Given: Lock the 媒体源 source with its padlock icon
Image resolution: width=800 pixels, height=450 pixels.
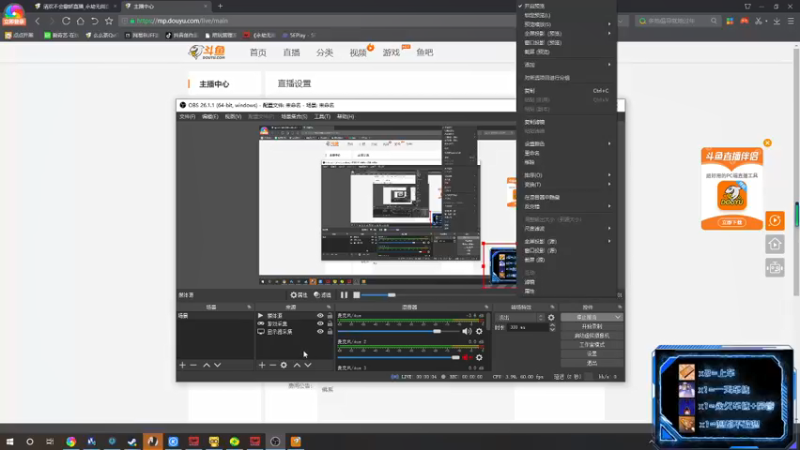Looking at the screenshot, I should (x=330, y=316).
